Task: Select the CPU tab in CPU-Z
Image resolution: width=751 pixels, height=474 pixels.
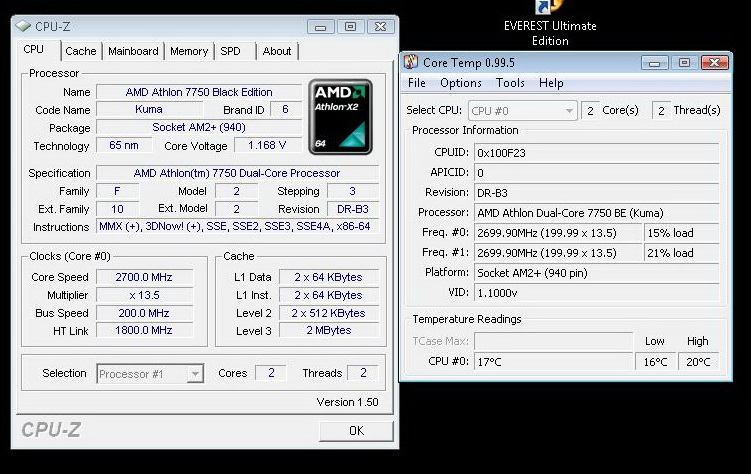Action: tap(34, 50)
